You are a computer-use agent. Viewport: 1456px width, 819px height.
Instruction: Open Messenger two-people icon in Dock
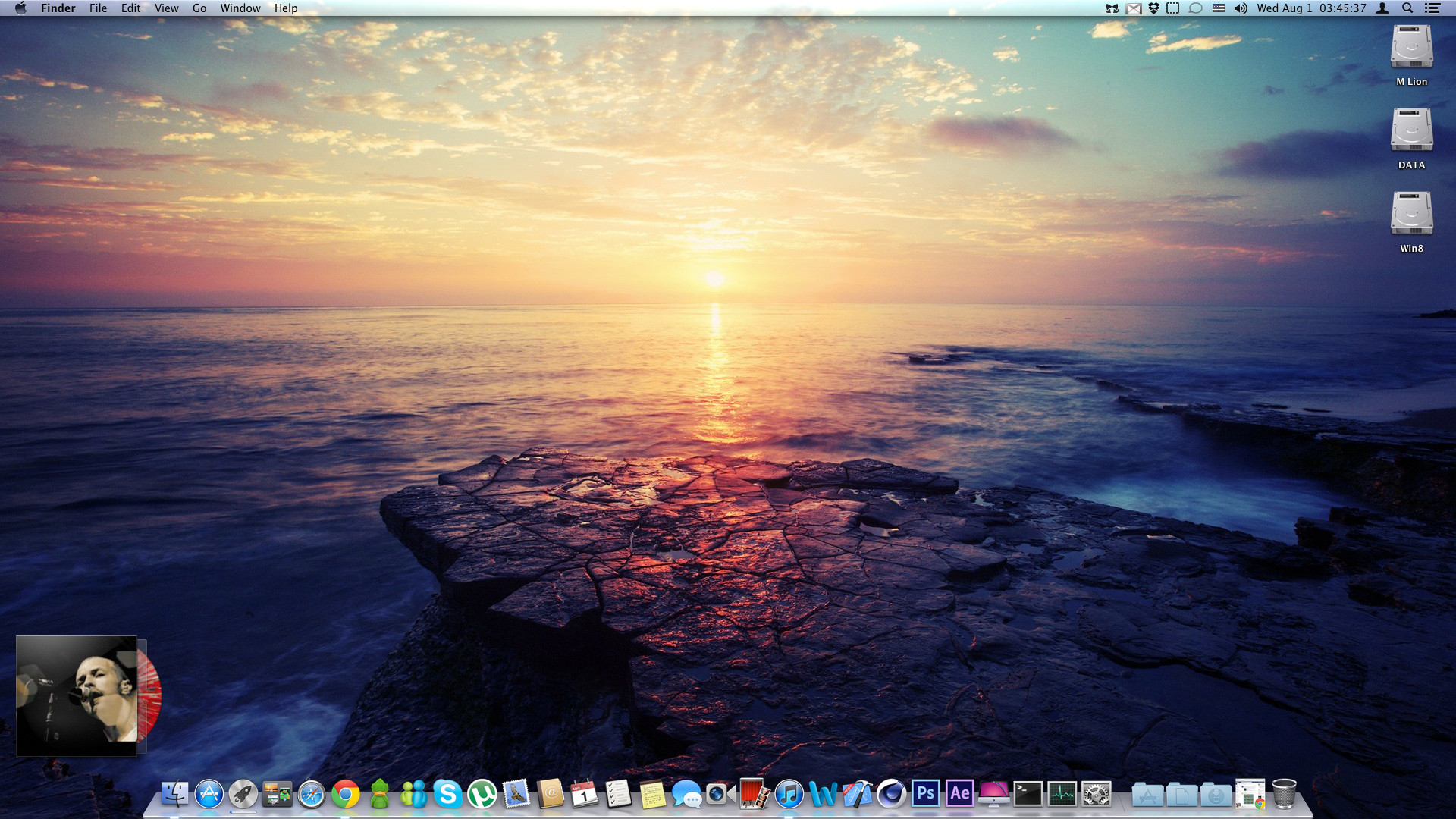(x=414, y=794)
